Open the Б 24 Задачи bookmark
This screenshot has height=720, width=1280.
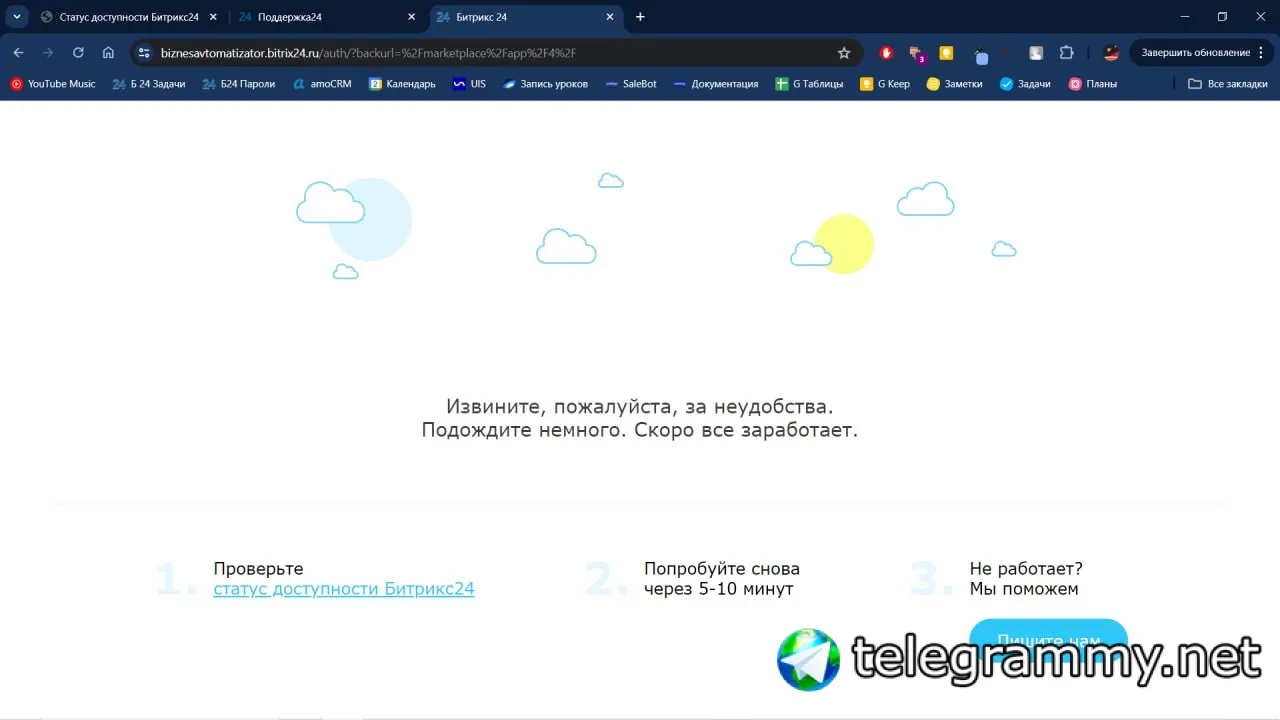point(149,84)
